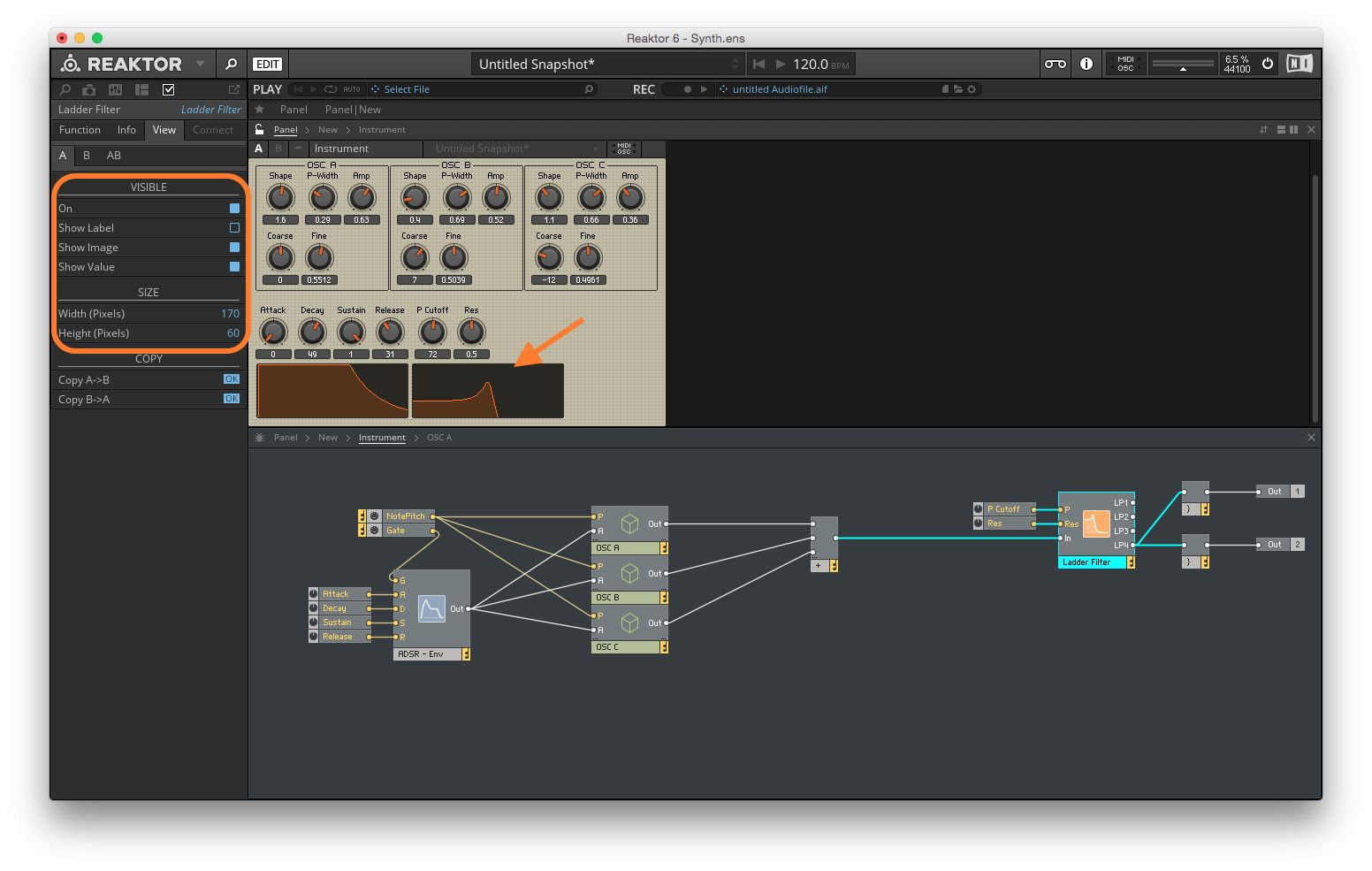Select panel view A tab
Viewport: 1372px width, 871px height.
click(x=63, y=156)
